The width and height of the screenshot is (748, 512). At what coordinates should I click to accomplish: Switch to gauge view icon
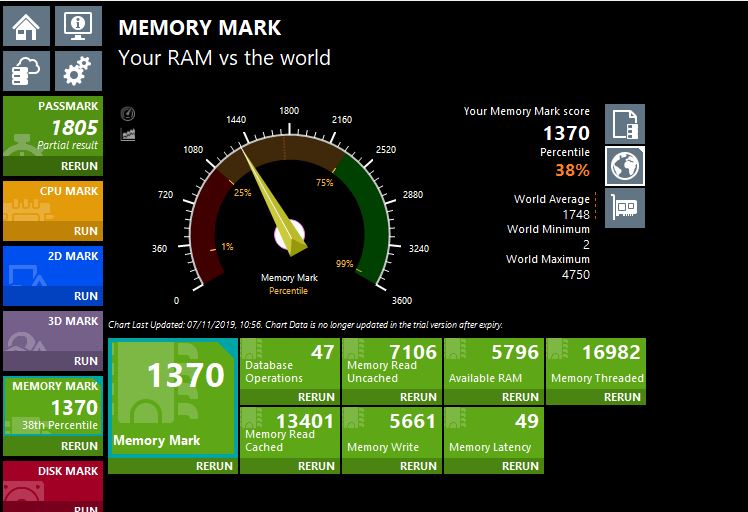coord(128,114)
